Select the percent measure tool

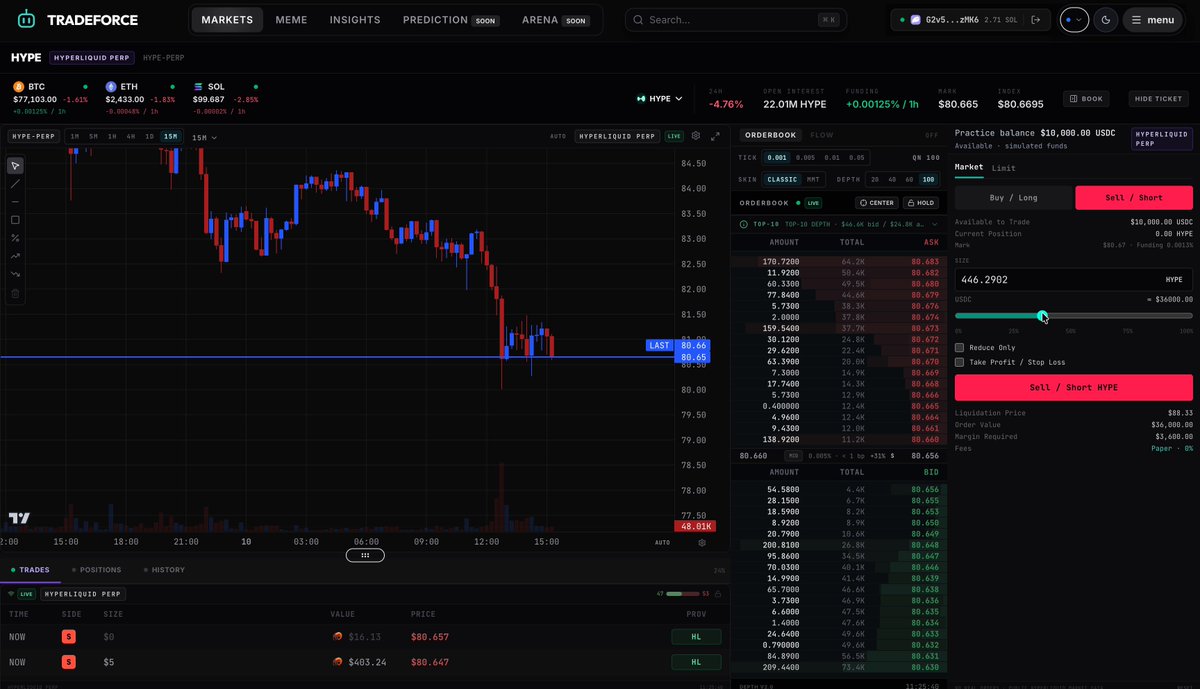15,238
